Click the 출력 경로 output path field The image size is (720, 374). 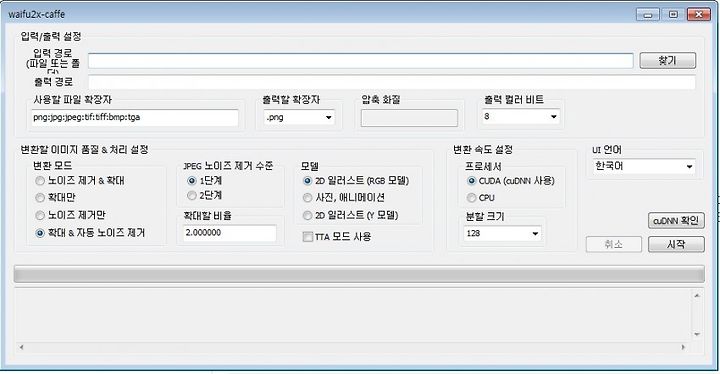(x=392, y=82)
